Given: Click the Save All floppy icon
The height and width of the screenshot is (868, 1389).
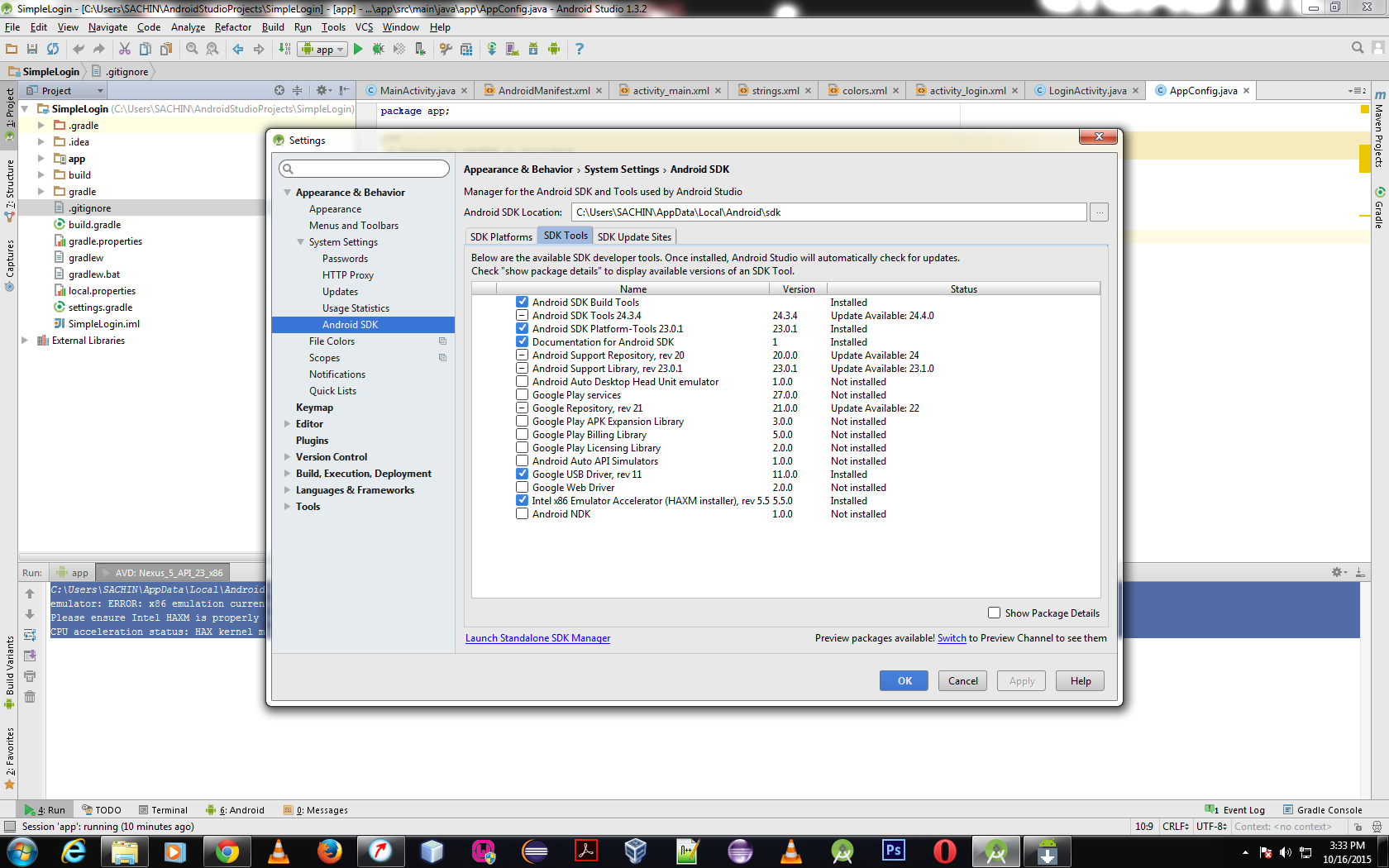Looking at the screenshot, I should 32,49.
